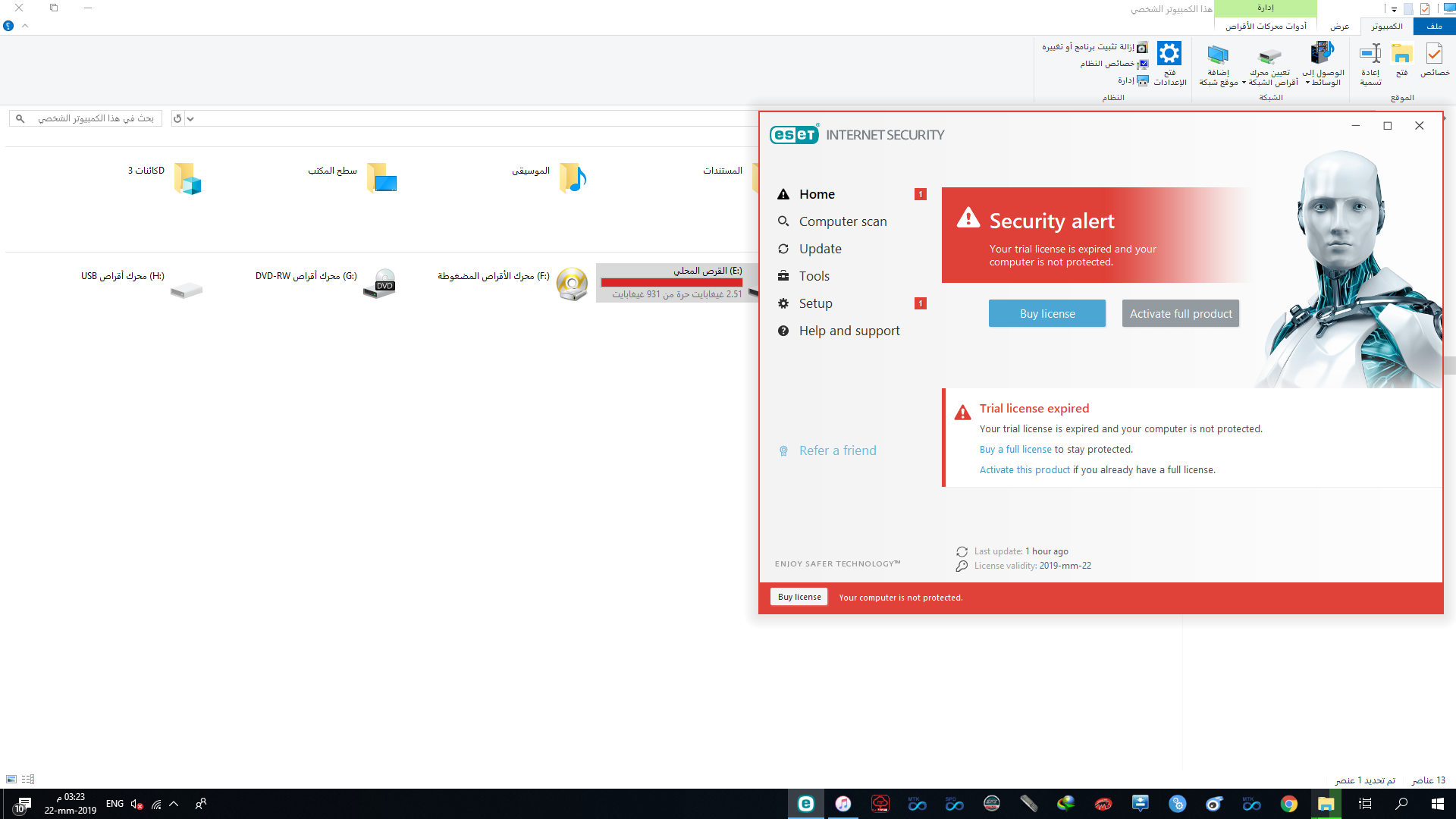Click the muted volume tray icon
Viewport: 1456px width, 819px height.
coord(136,804)
